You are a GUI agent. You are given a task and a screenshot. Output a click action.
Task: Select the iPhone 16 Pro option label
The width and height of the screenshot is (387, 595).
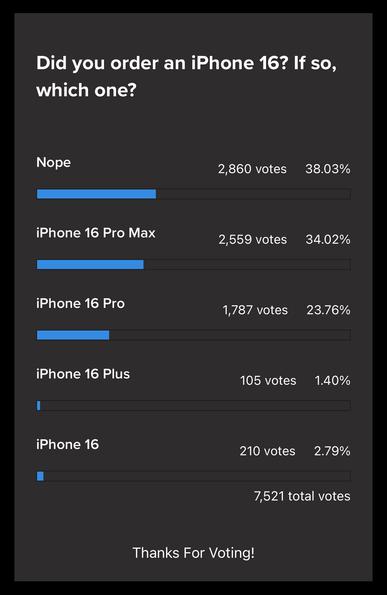80,304
